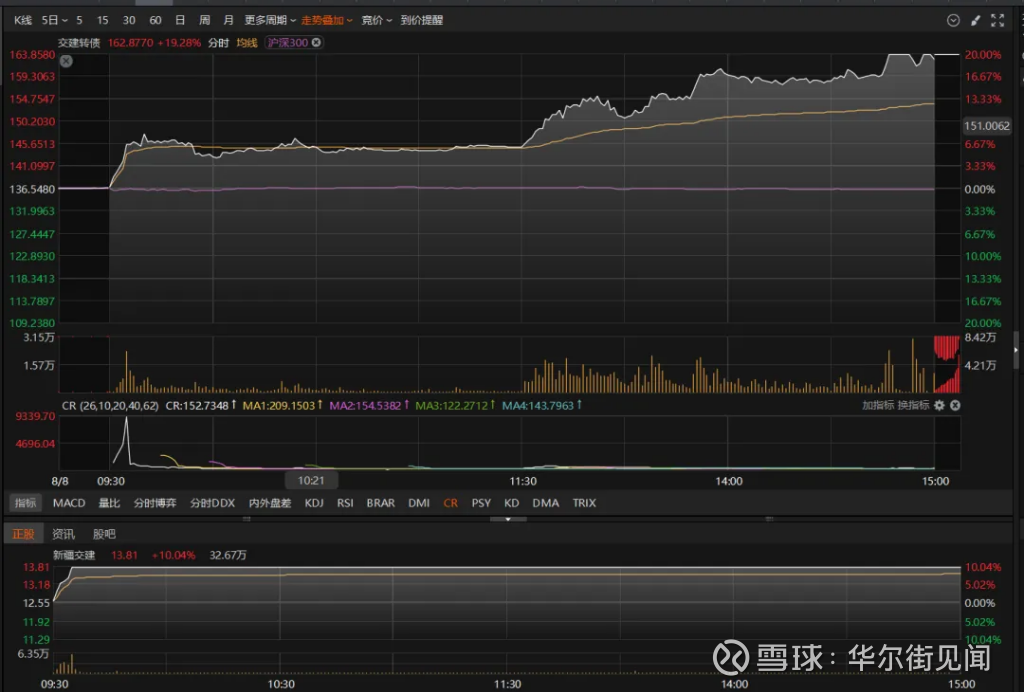Open the circled down-arrow menu icon
Image resolution: width=1024 pixels, height=692 pixels.
[x=953, y=20]
